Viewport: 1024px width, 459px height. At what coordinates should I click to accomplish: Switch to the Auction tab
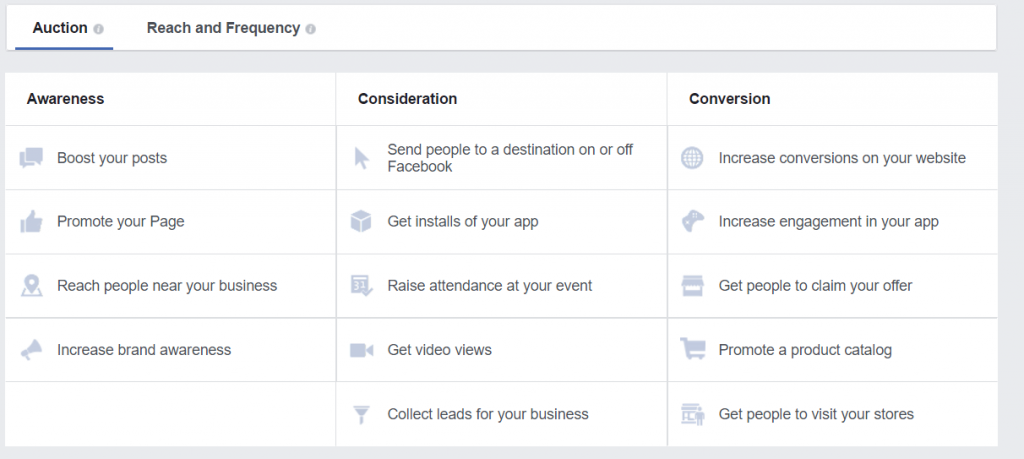click(x=63, y=28)
